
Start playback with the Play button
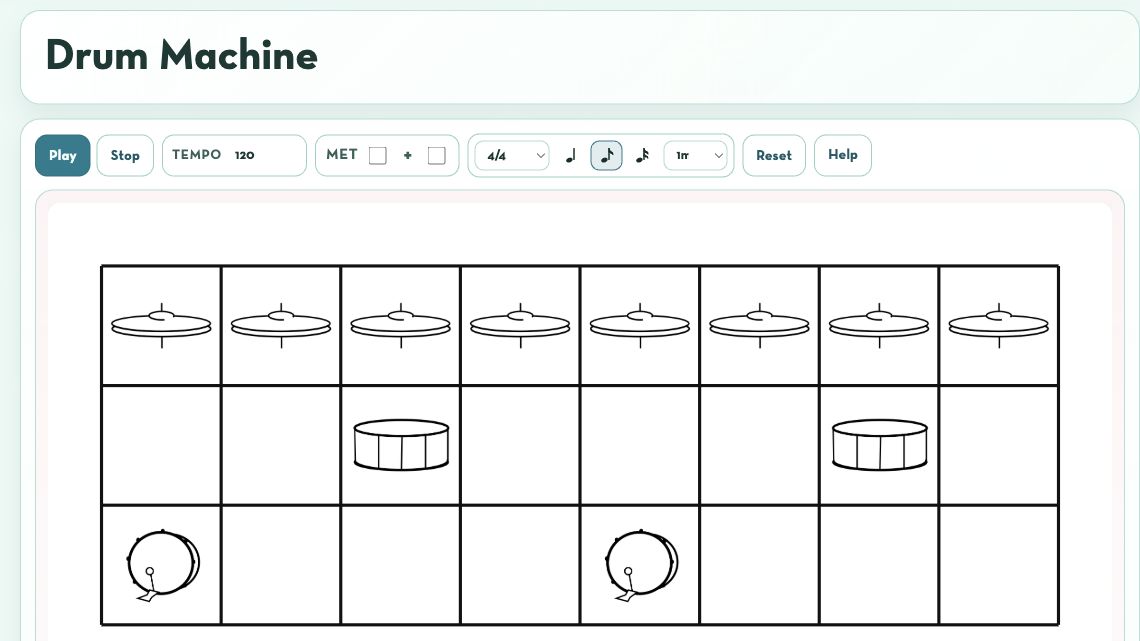tap(63, 156)
